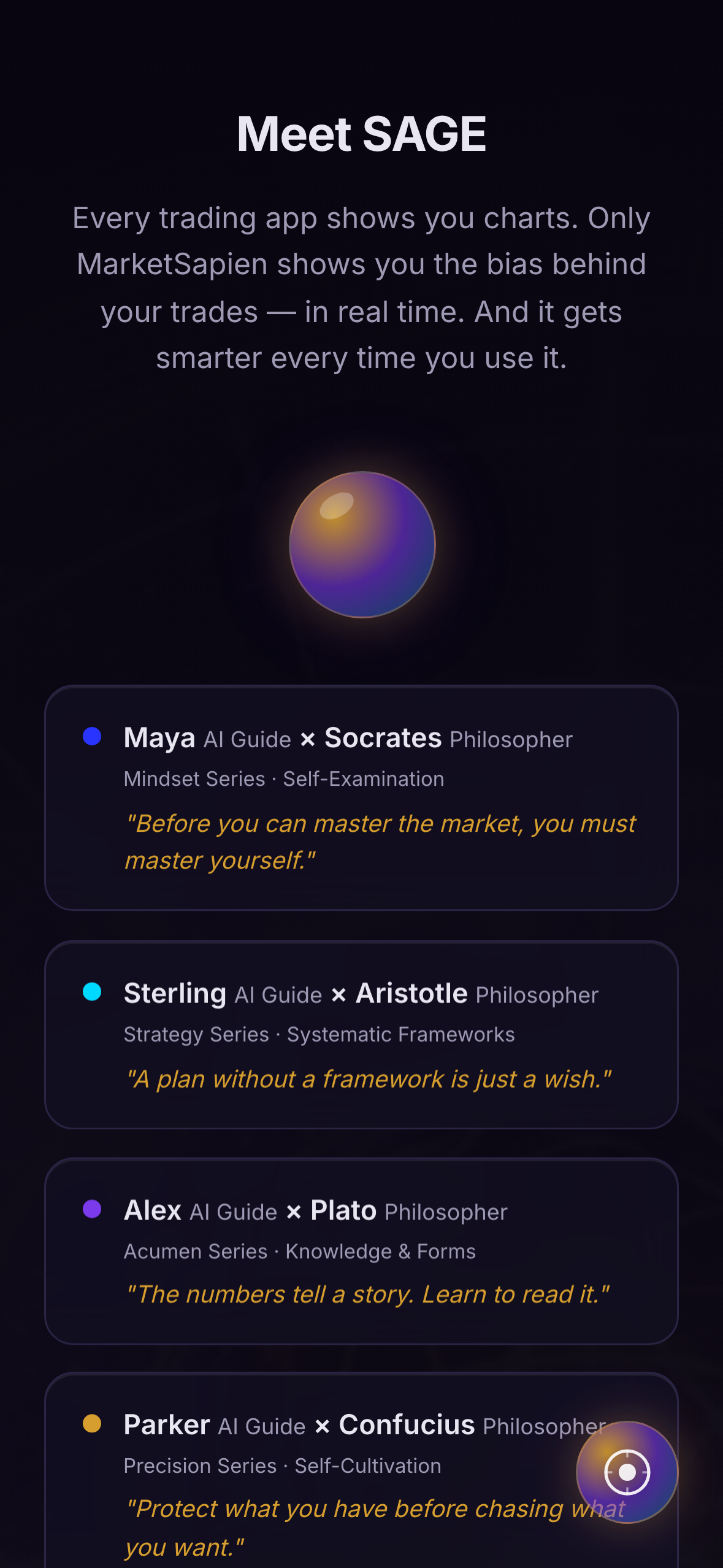Click the cyan dot beside Sterling
This screenshot has width=723, height=1568.
tap(92, 991)
